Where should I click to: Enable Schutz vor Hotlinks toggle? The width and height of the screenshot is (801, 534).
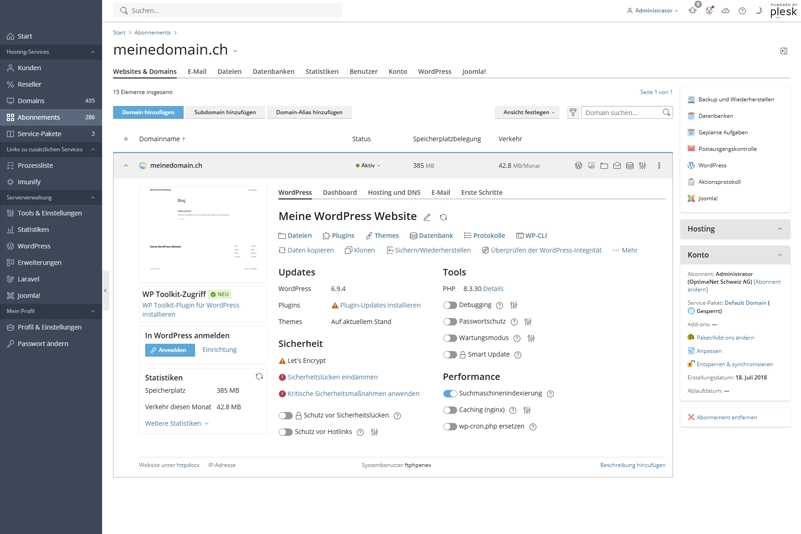point(285,432)
